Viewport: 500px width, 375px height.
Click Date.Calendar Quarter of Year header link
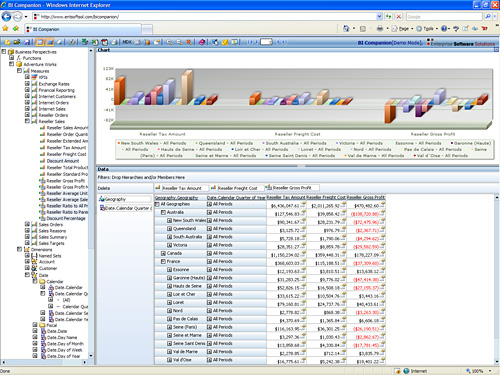pos(236,198)
